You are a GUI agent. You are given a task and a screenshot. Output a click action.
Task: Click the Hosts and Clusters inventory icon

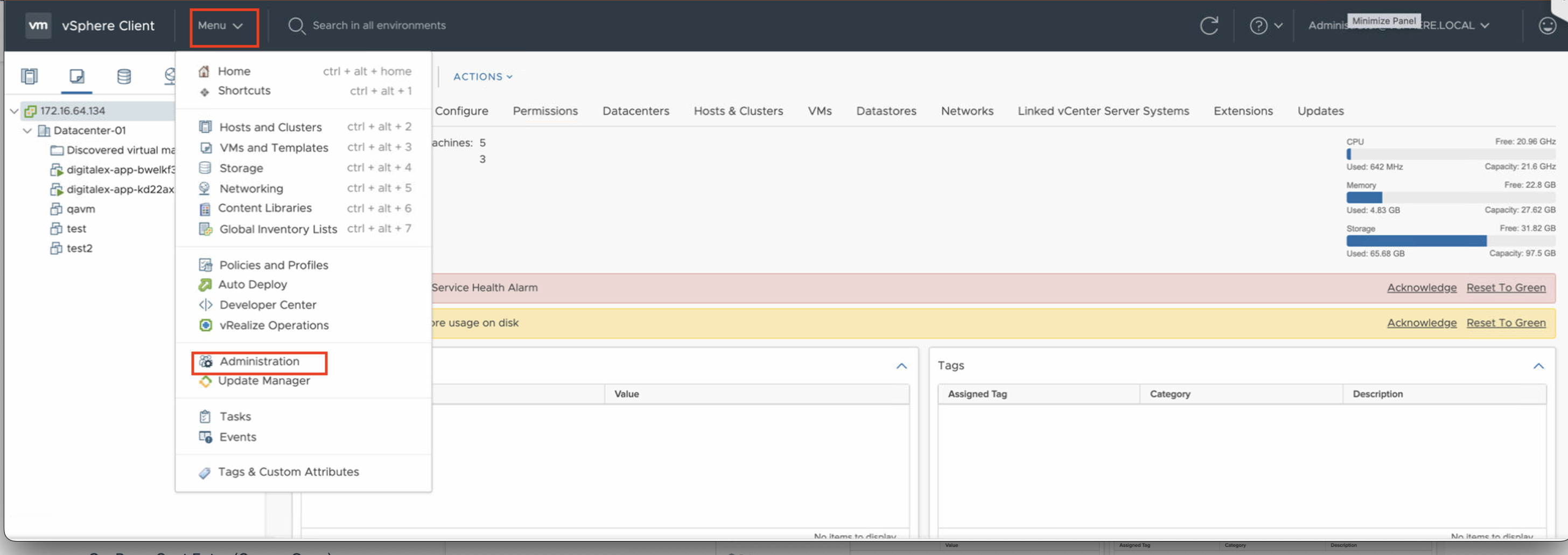[29, 76]
